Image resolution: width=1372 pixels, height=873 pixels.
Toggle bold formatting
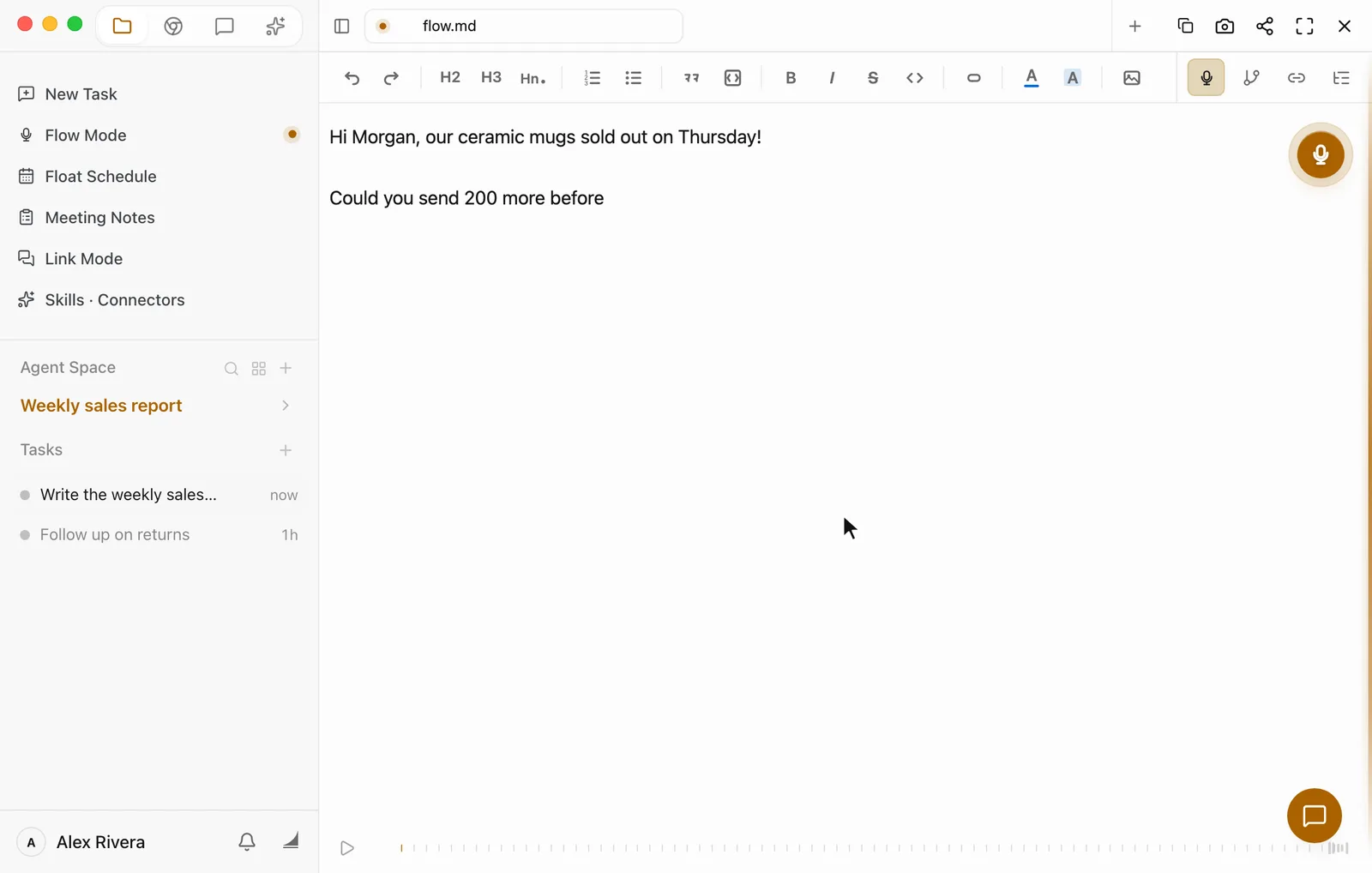click(x=791, y=78)
